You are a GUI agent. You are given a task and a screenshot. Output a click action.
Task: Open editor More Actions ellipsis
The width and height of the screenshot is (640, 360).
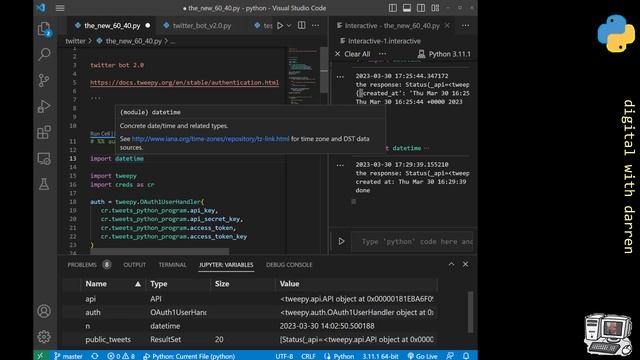316,25
